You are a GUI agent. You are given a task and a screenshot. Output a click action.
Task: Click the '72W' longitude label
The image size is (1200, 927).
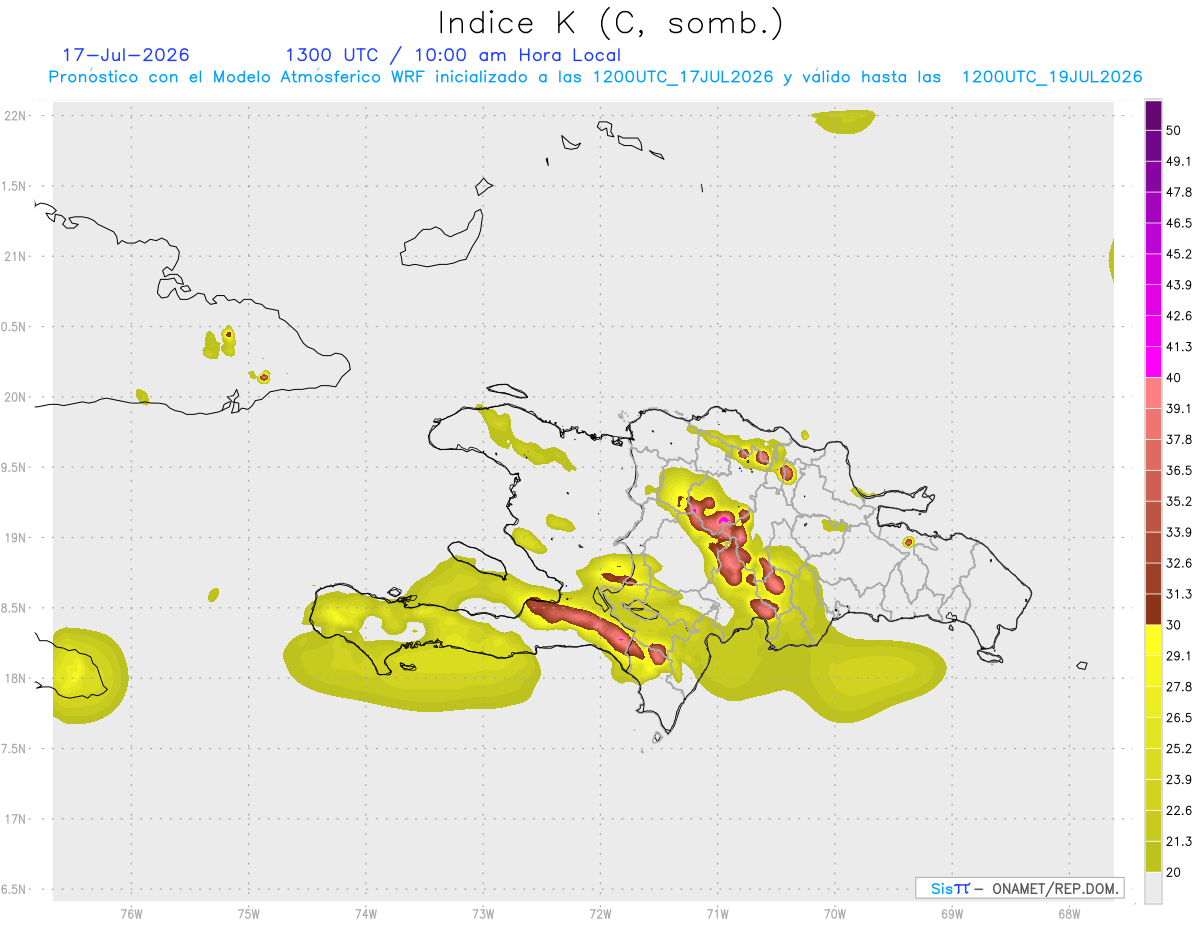[600, 913]
